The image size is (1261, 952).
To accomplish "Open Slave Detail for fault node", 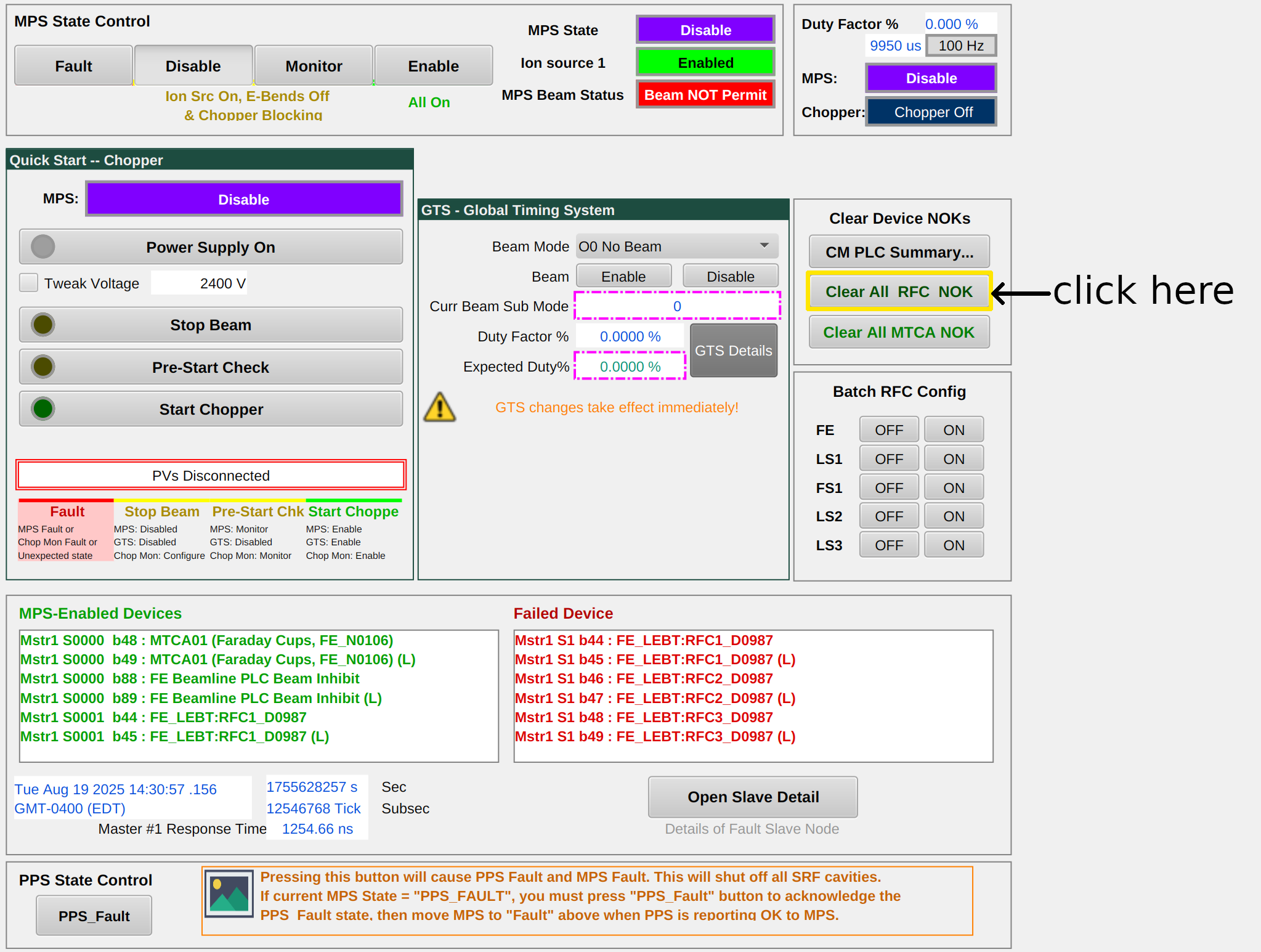I will click(x=752, y=797).
